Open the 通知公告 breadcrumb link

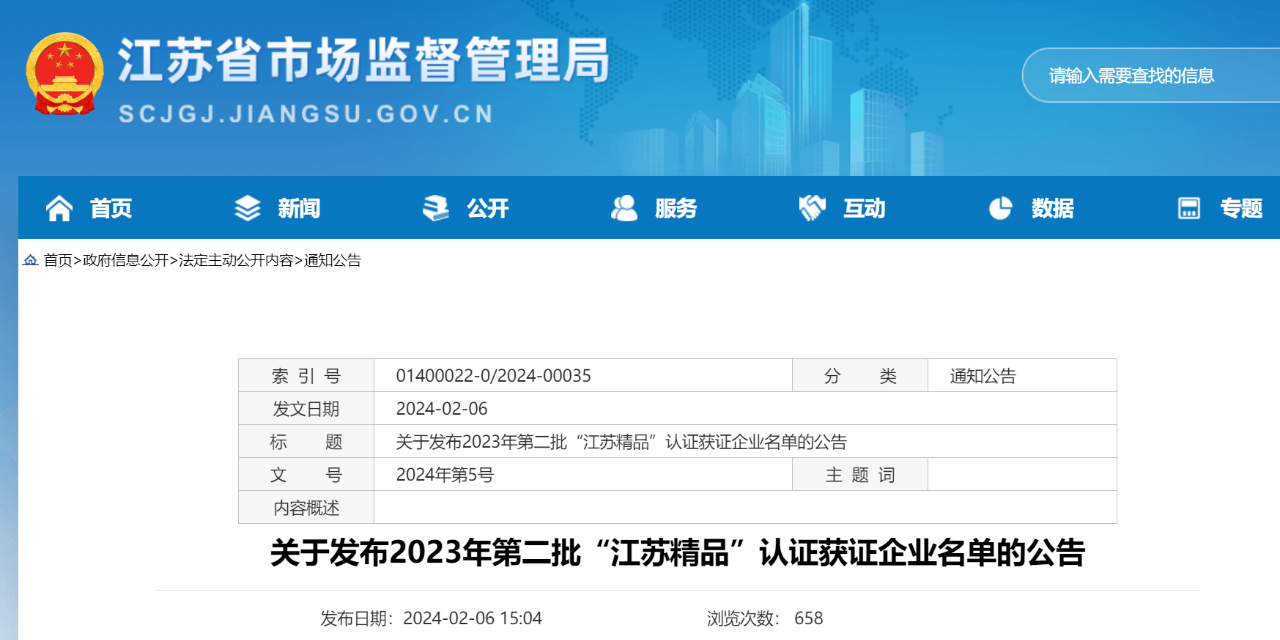click(x=332, y=260)
